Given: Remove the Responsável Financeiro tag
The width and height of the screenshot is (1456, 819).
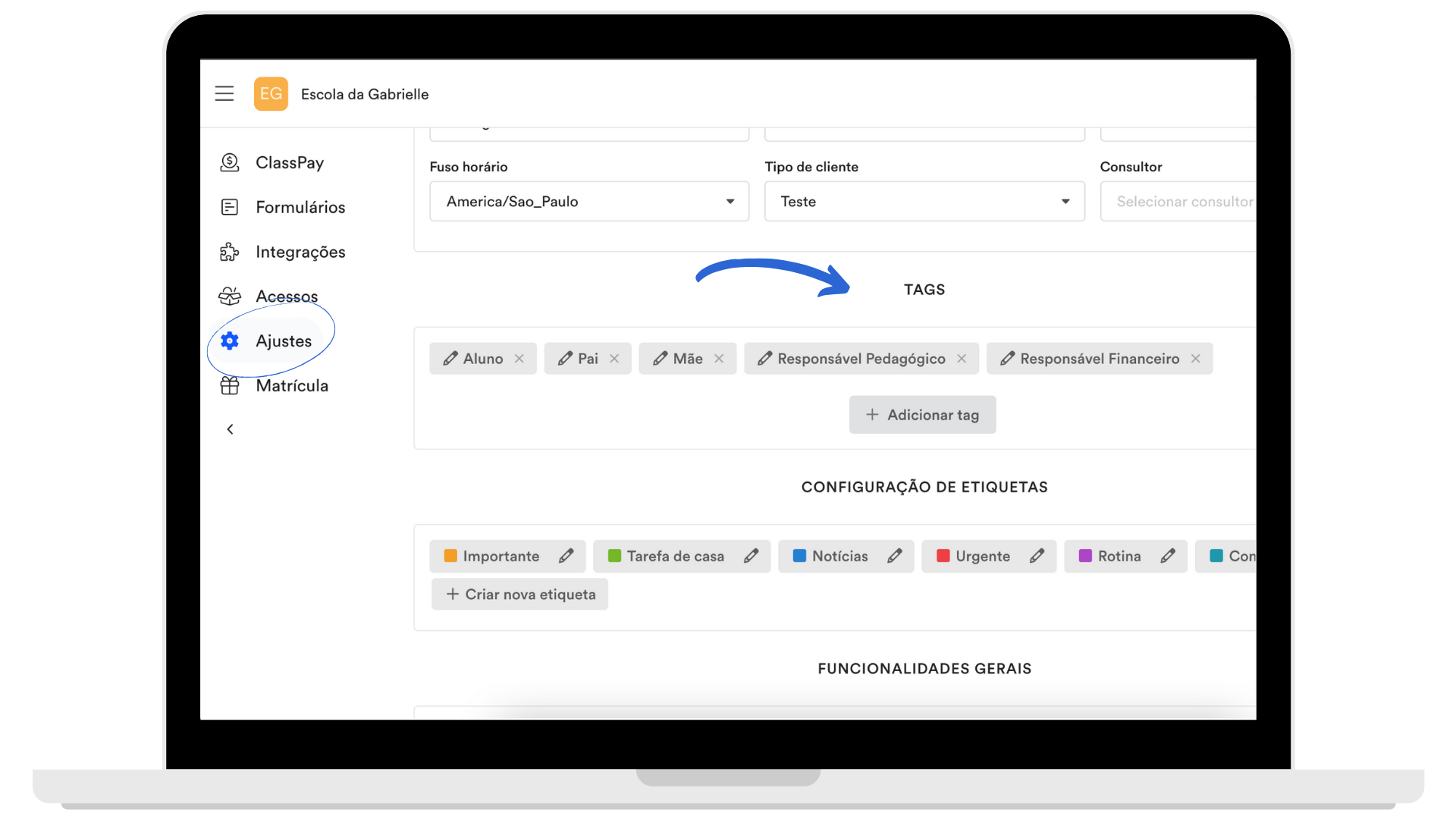Looking at the screenshot, I should click(x=1196, y=359).
